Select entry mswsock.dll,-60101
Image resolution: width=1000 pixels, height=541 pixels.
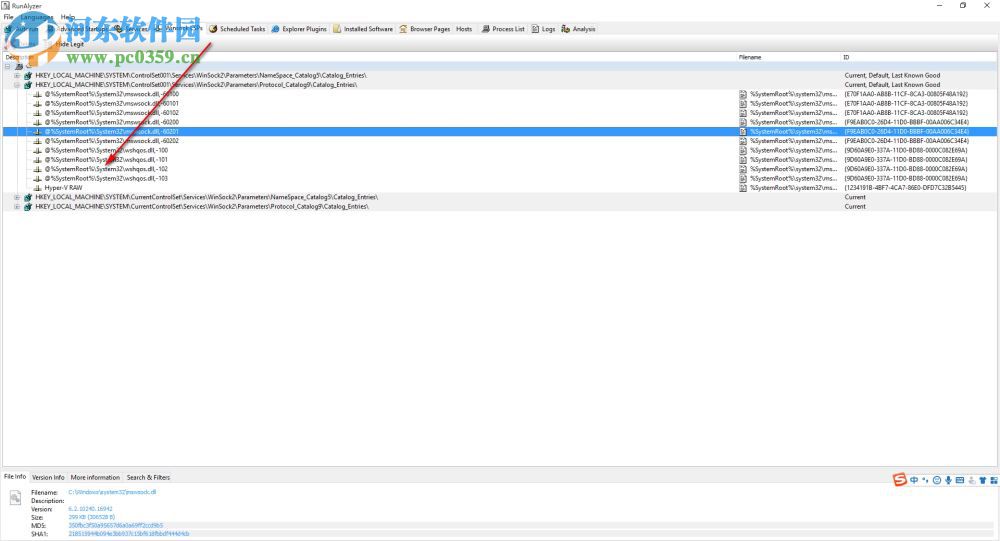(112, 103)
